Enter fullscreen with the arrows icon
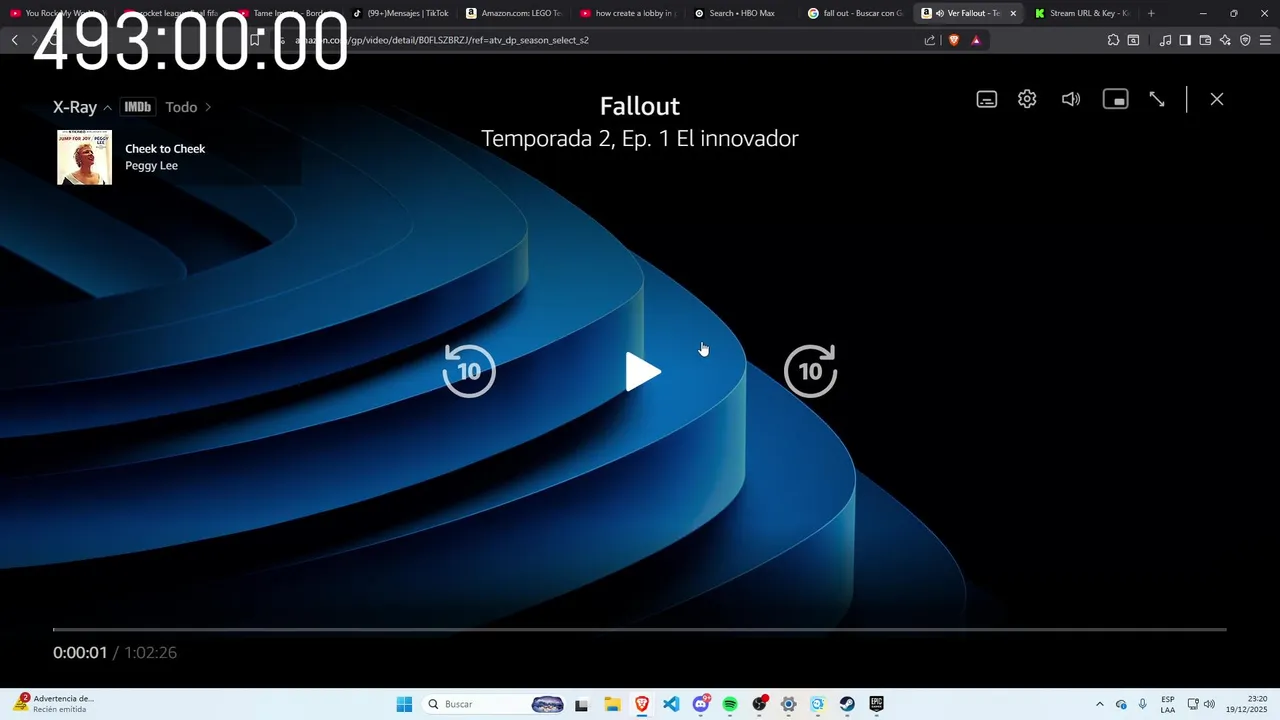The width and height of the screenshot is (1280, 720). pyautogui.click(x=1157, y=99)
